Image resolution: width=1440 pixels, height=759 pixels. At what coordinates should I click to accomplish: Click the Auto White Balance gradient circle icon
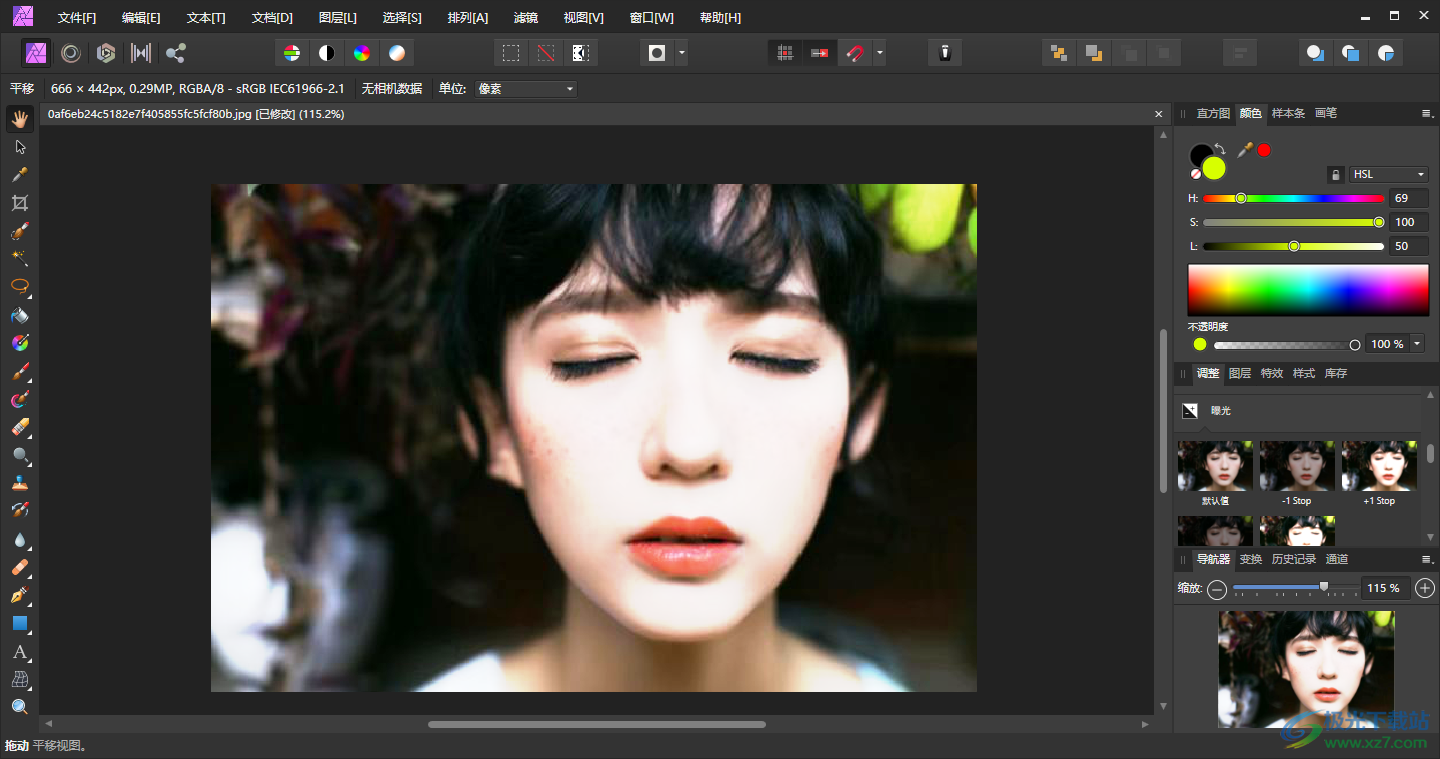point(397,53)
